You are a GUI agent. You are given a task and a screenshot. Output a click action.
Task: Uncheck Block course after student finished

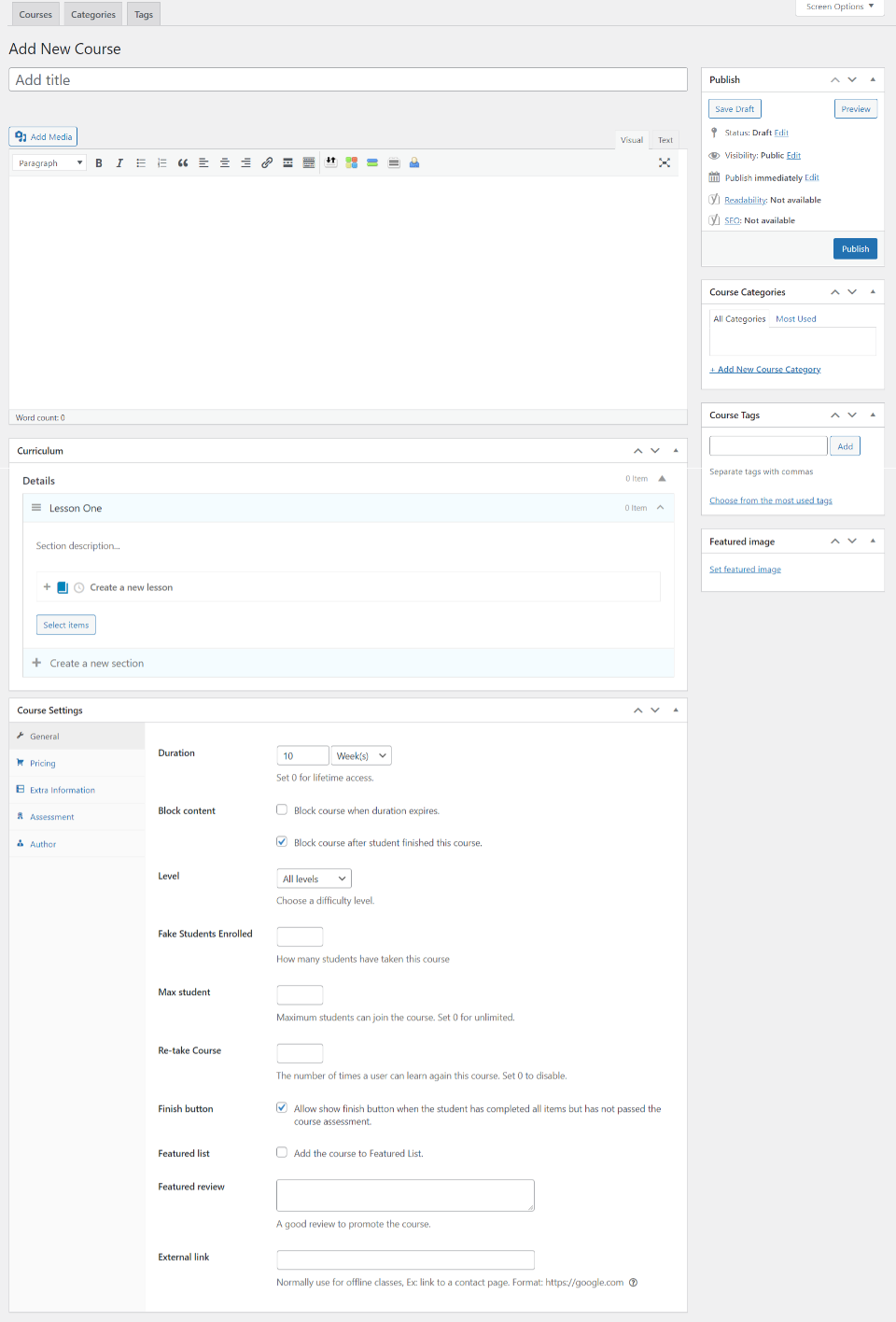point(282,842)
